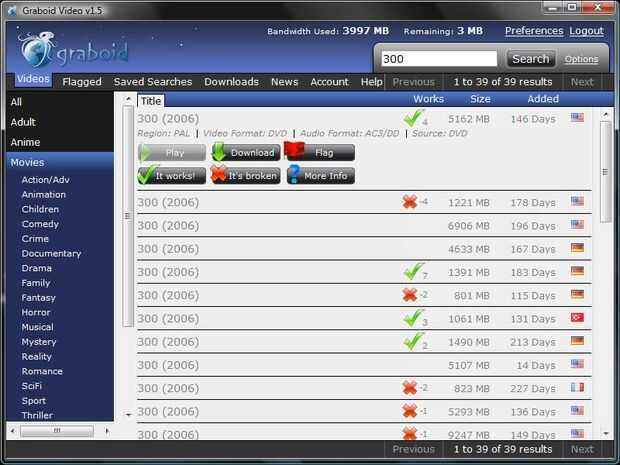The width and height of the screenshot is (620, 465).
Task: Click the results list vertical scrollbar thumb
Action: coord(605,172)
